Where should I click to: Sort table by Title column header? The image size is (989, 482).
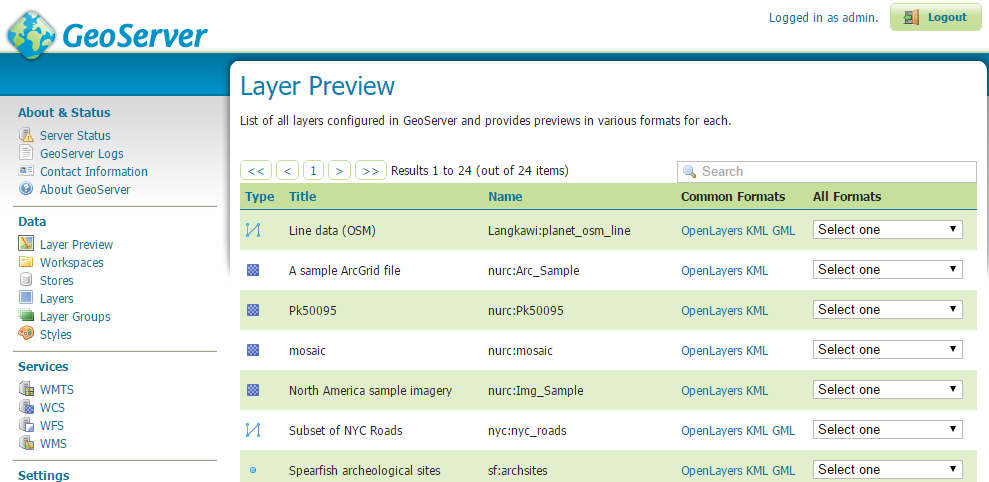303,197
